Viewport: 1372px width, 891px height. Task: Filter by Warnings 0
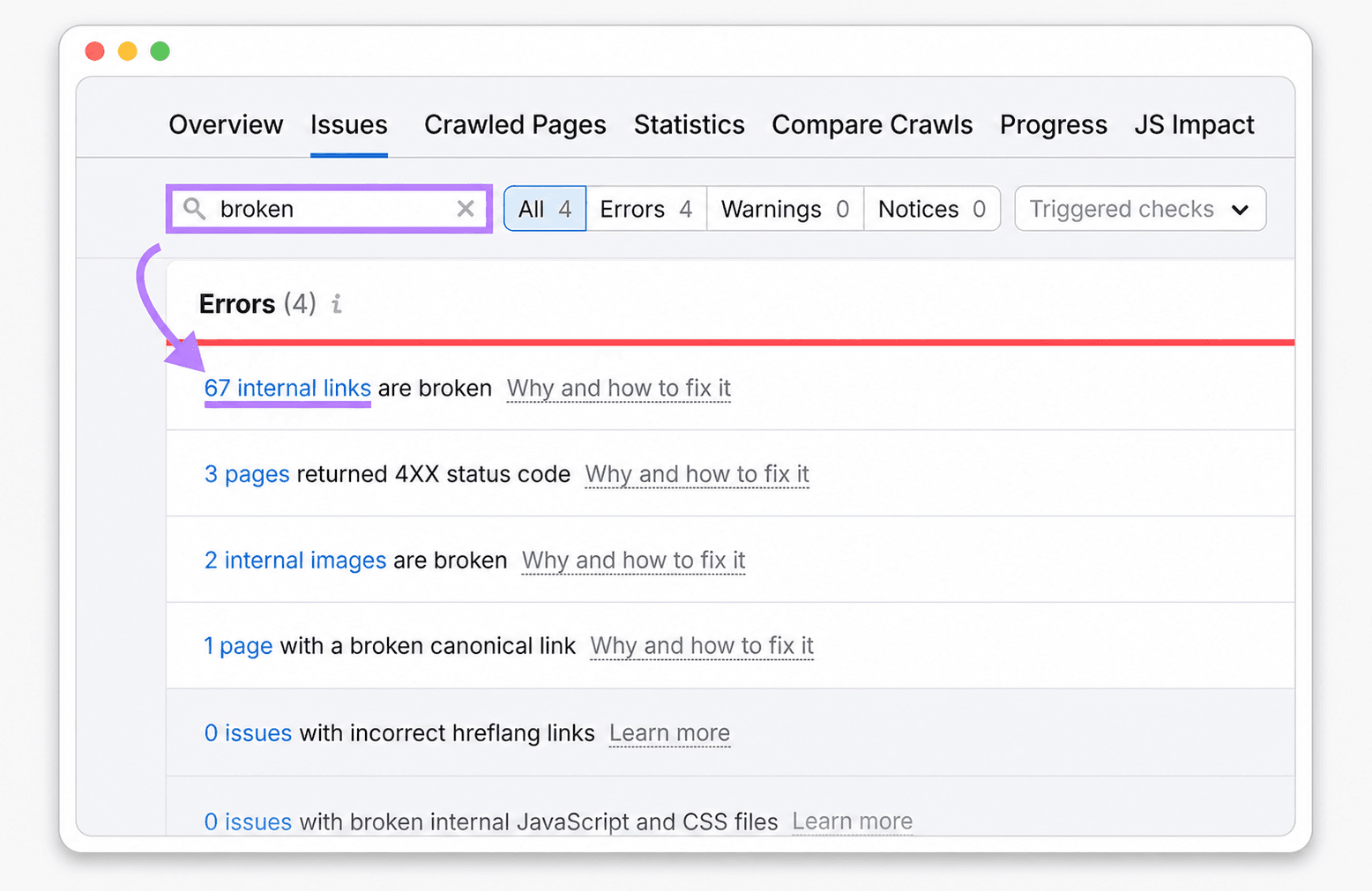coord(785,209)
